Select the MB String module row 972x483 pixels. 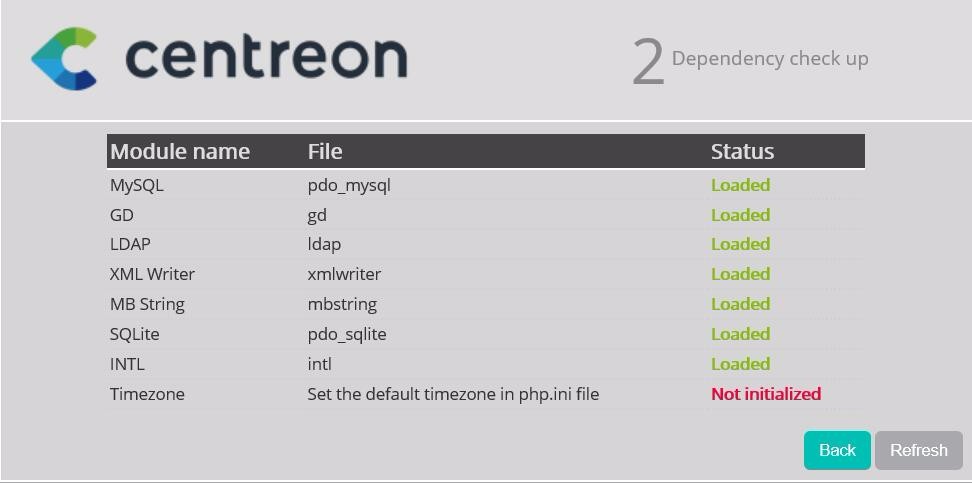click(485, 304)
